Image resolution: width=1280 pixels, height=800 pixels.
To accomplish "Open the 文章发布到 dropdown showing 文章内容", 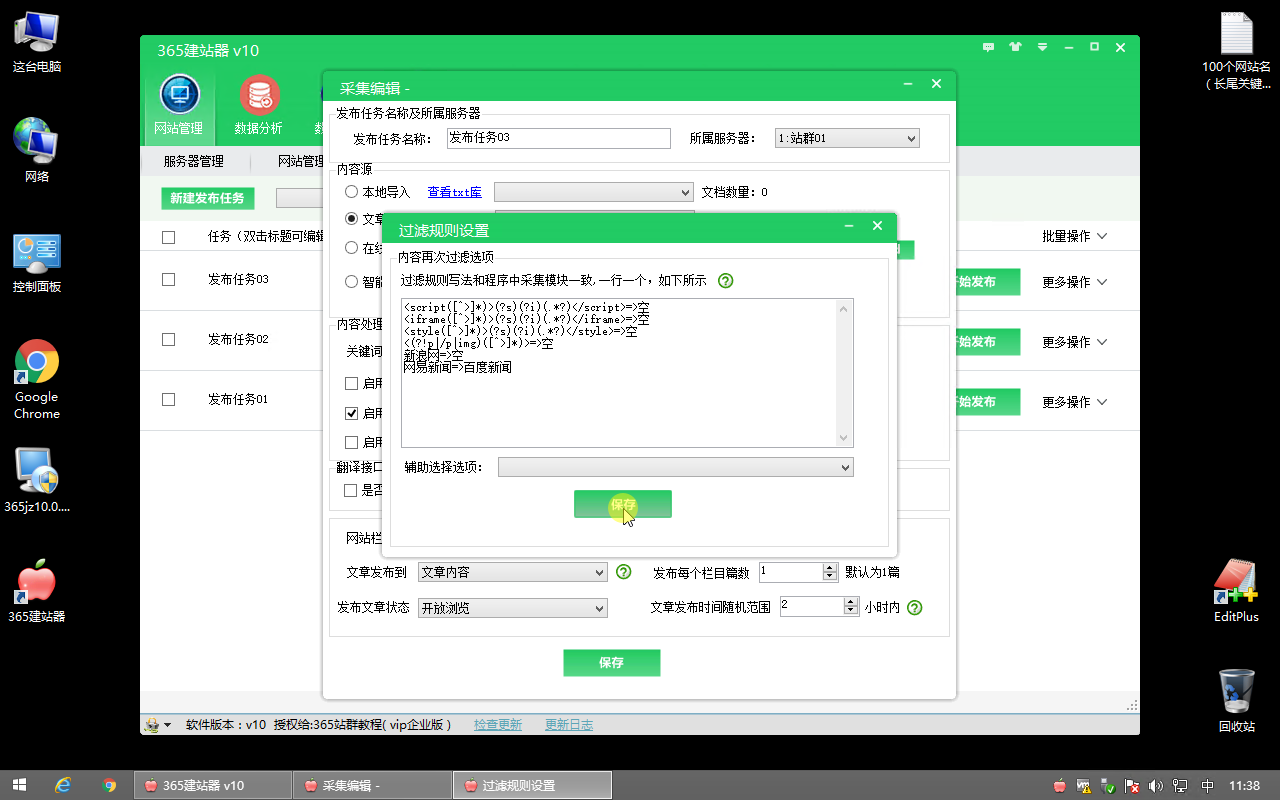I will click(513, 572).
